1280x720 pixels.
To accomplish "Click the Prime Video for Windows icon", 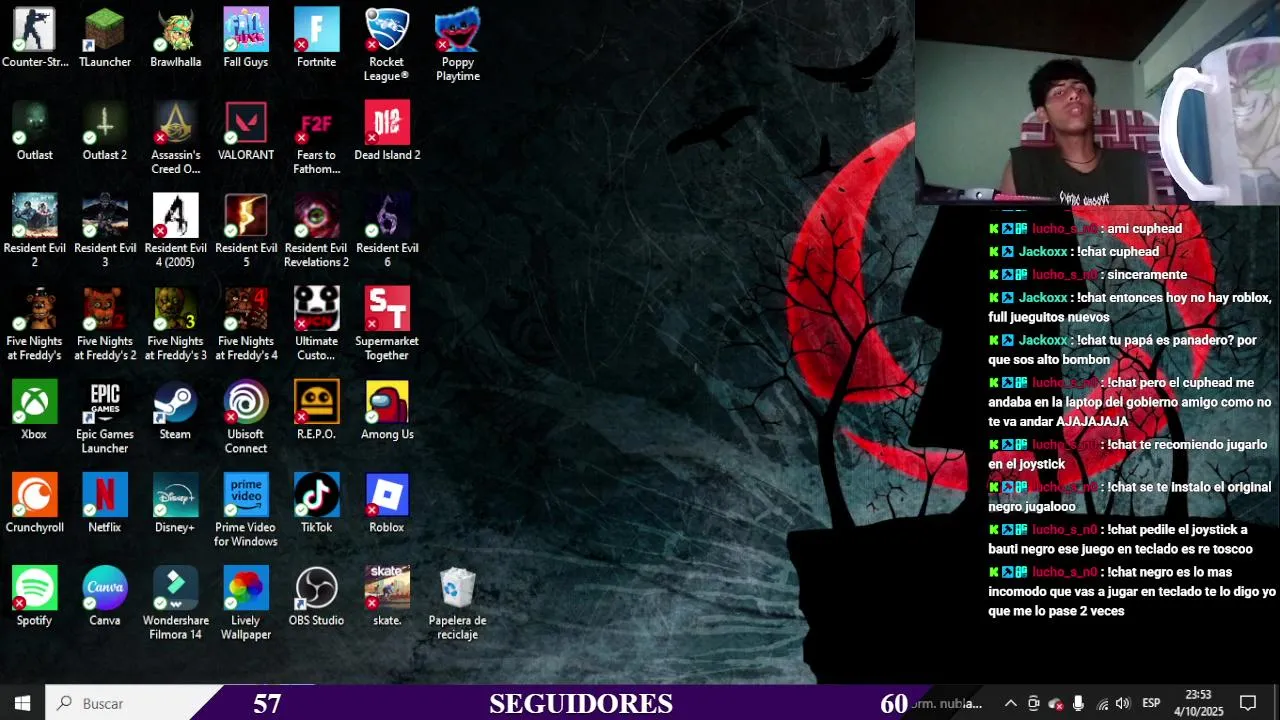I will 246,510.
